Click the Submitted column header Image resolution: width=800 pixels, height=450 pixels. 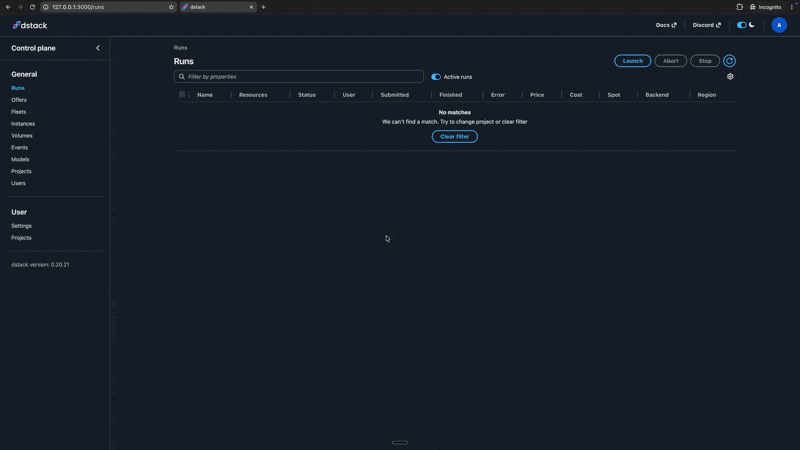[394, 95]
